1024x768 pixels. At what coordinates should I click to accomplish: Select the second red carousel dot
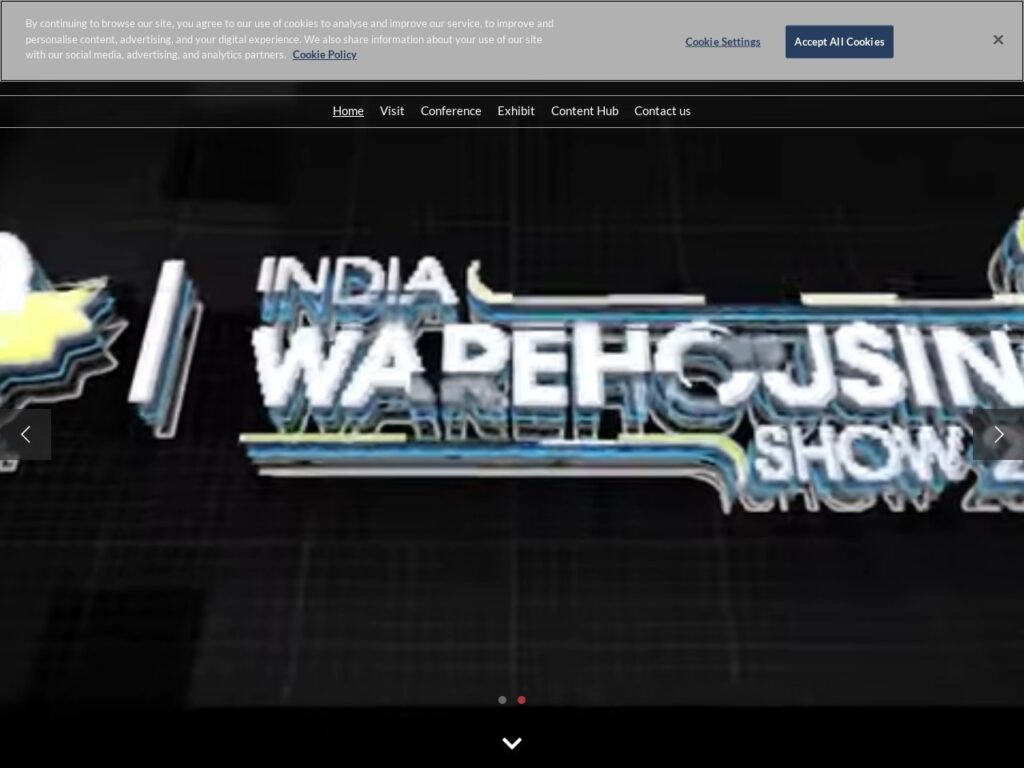[x=521, y=699]
